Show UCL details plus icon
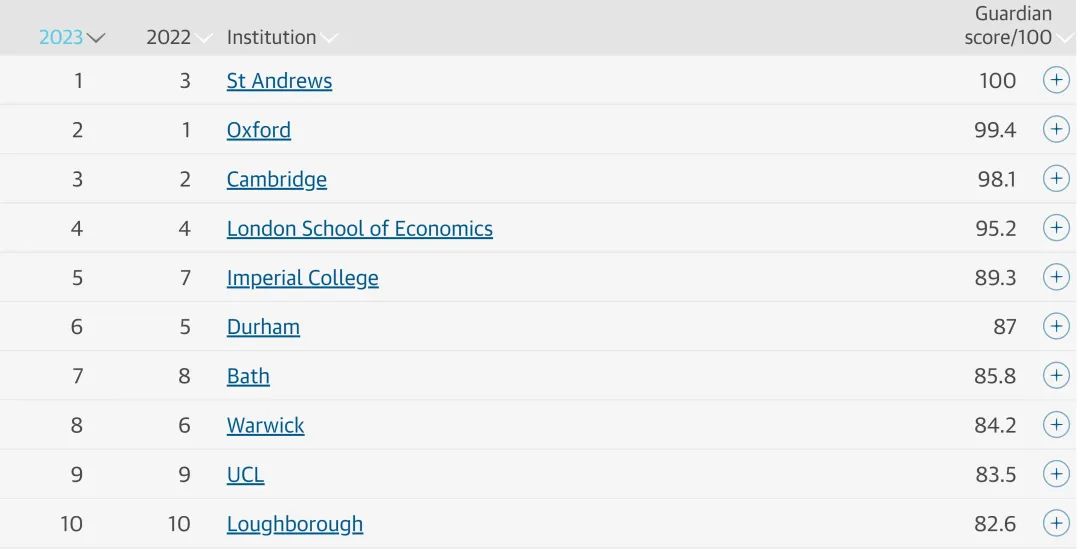The image size is (1080, 549). click(x=1056, y=474)
